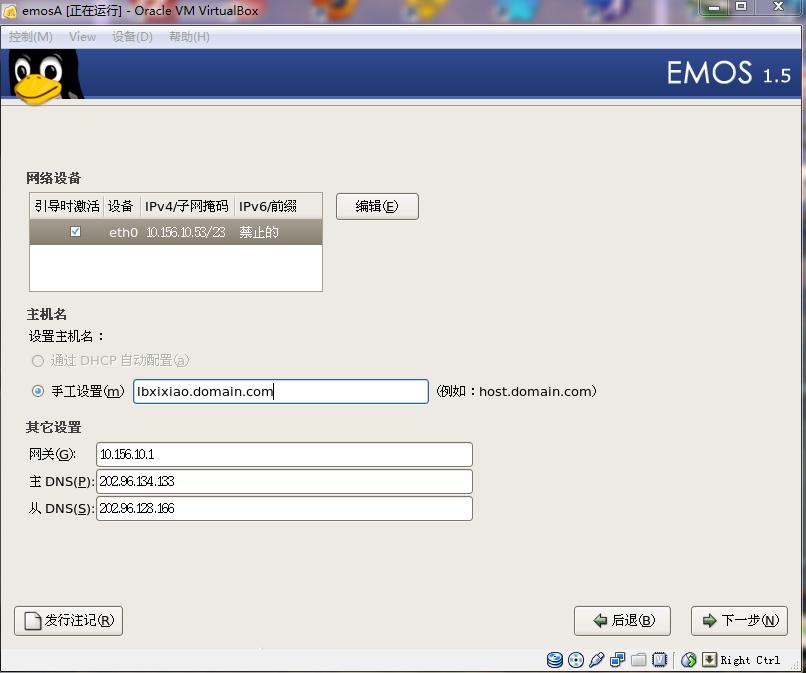The height and width of the screenshot is (673, 806).
Task: Click the optical CD drive status icon
Action: coord(576,660)
